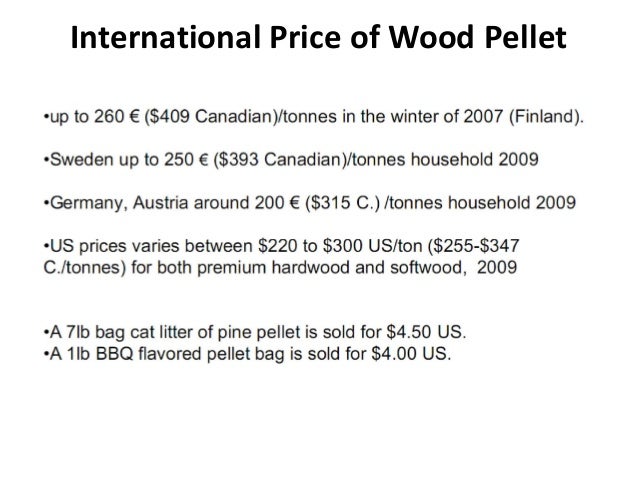
Task: Click the "(Finland)" word
Action: [544, 117]
